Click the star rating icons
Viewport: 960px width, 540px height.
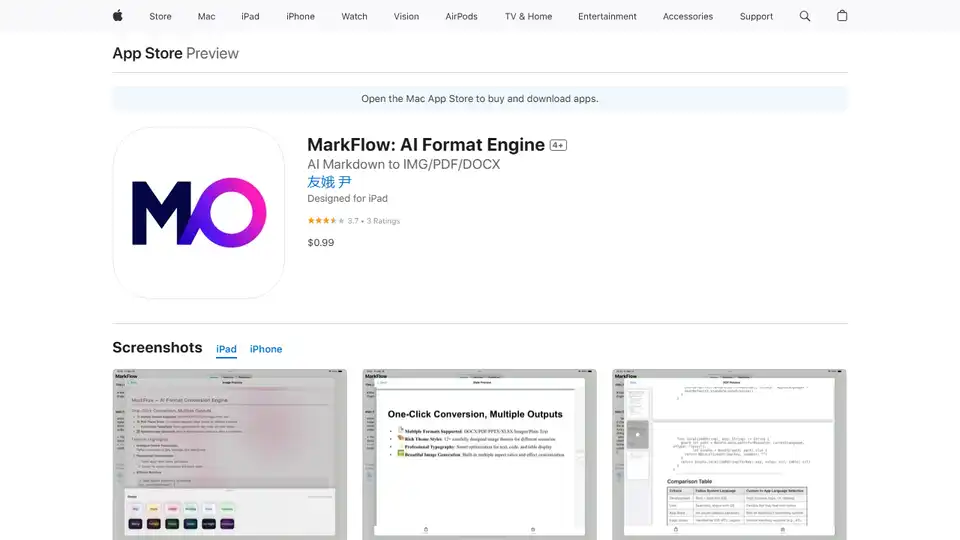326,220
